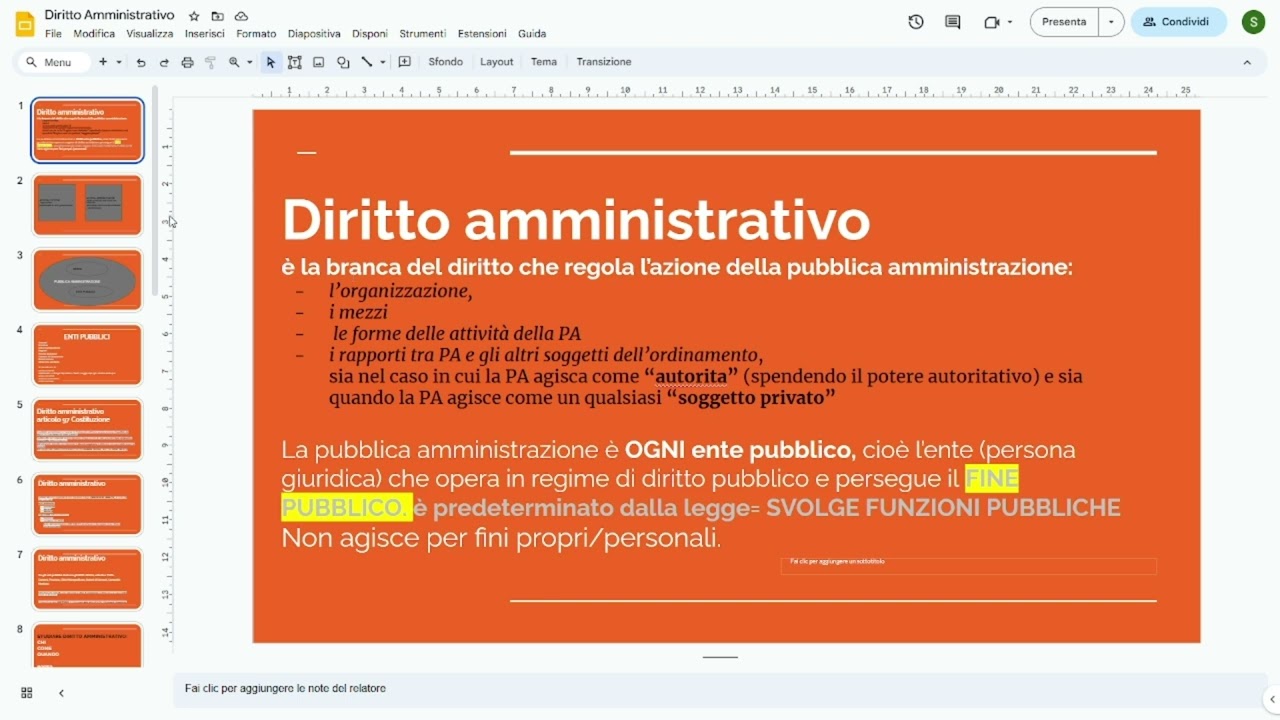Select slide 4 ENTI PUBBLICI thumbnail
Image resolution: width=1280 pixels, height=720 pixels.
[88, 355]
